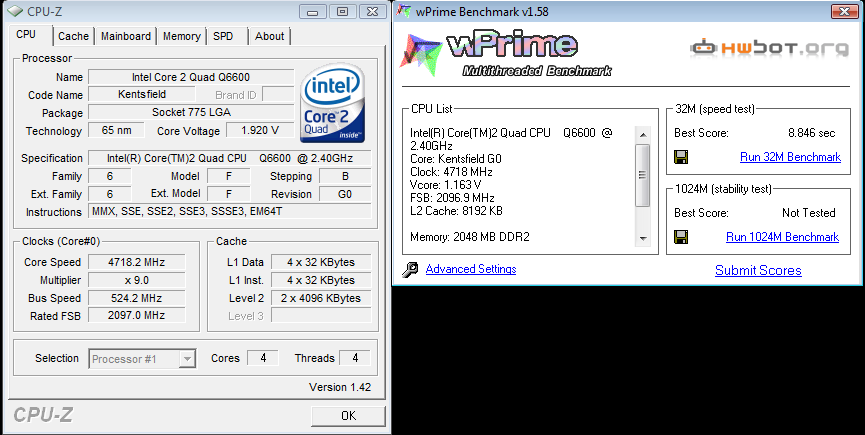Click the Threads count field
The height and width of the screenshot is (435, 865).
pos(355,358)
